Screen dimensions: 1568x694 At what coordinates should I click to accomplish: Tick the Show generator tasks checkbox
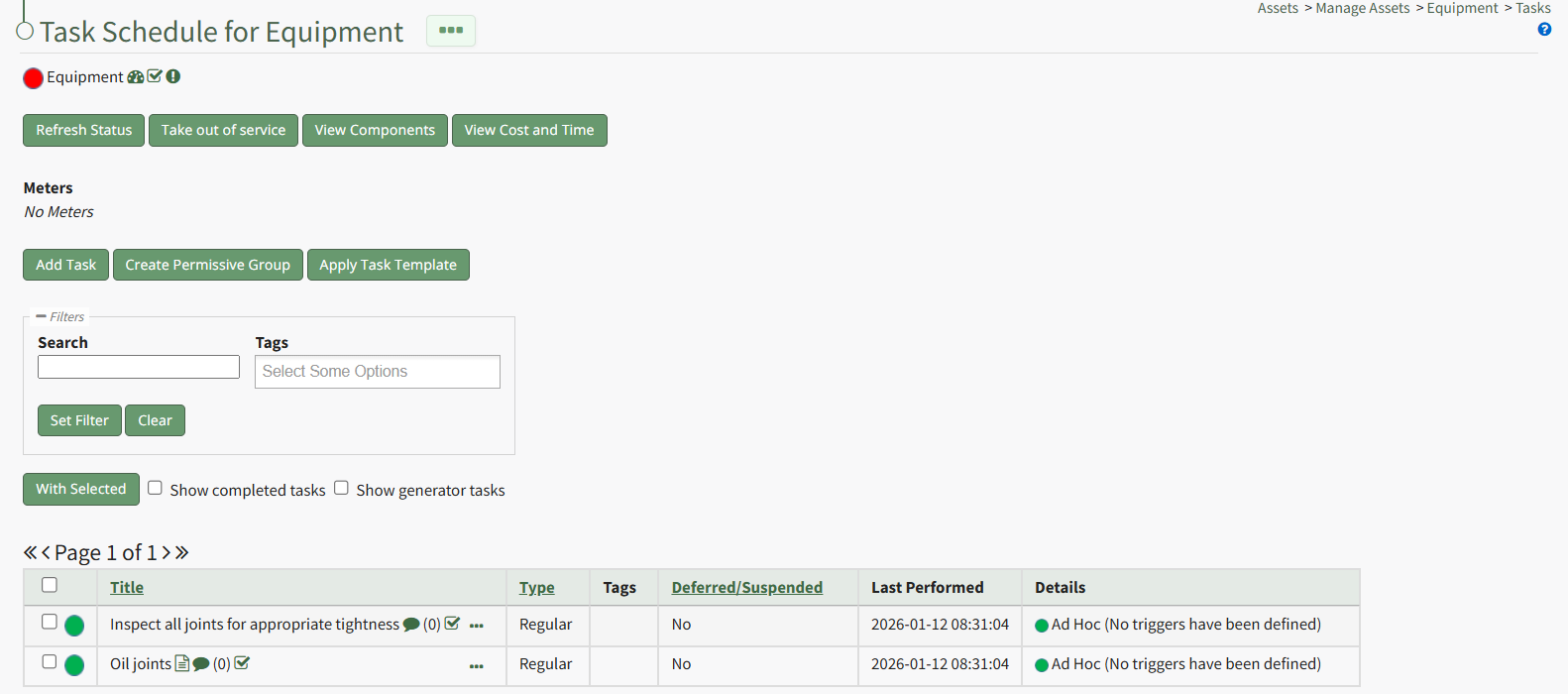click(341, 488)
